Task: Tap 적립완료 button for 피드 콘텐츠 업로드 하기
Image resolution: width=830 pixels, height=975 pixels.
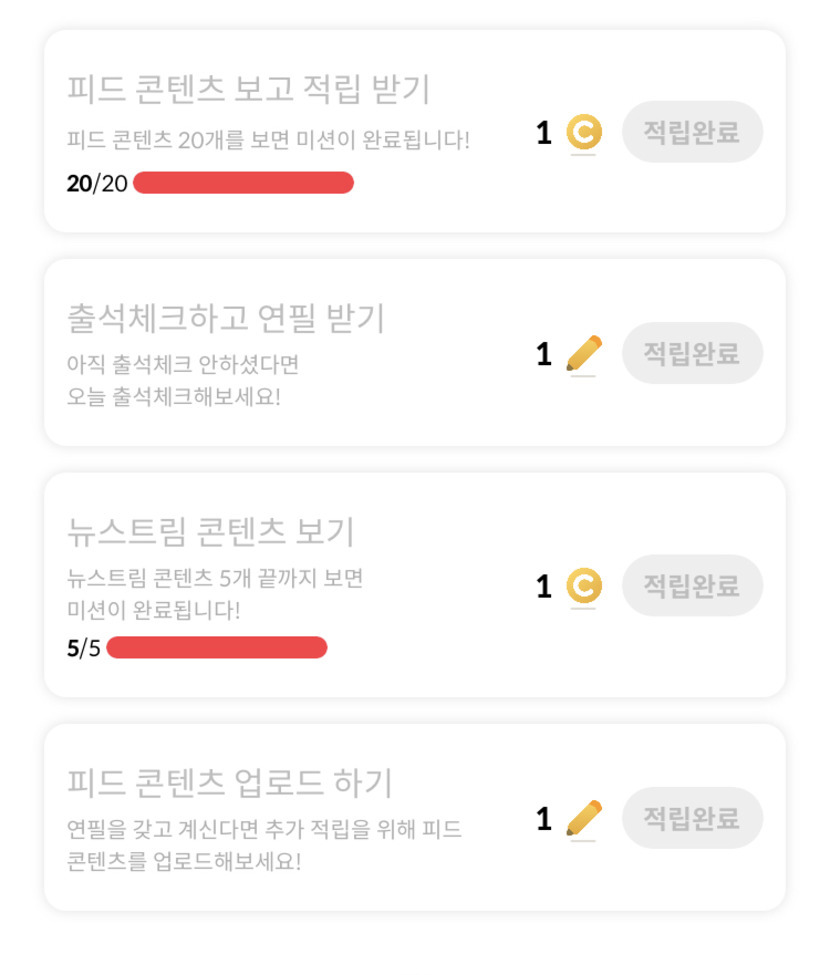Action: click(x=692, y=818)
